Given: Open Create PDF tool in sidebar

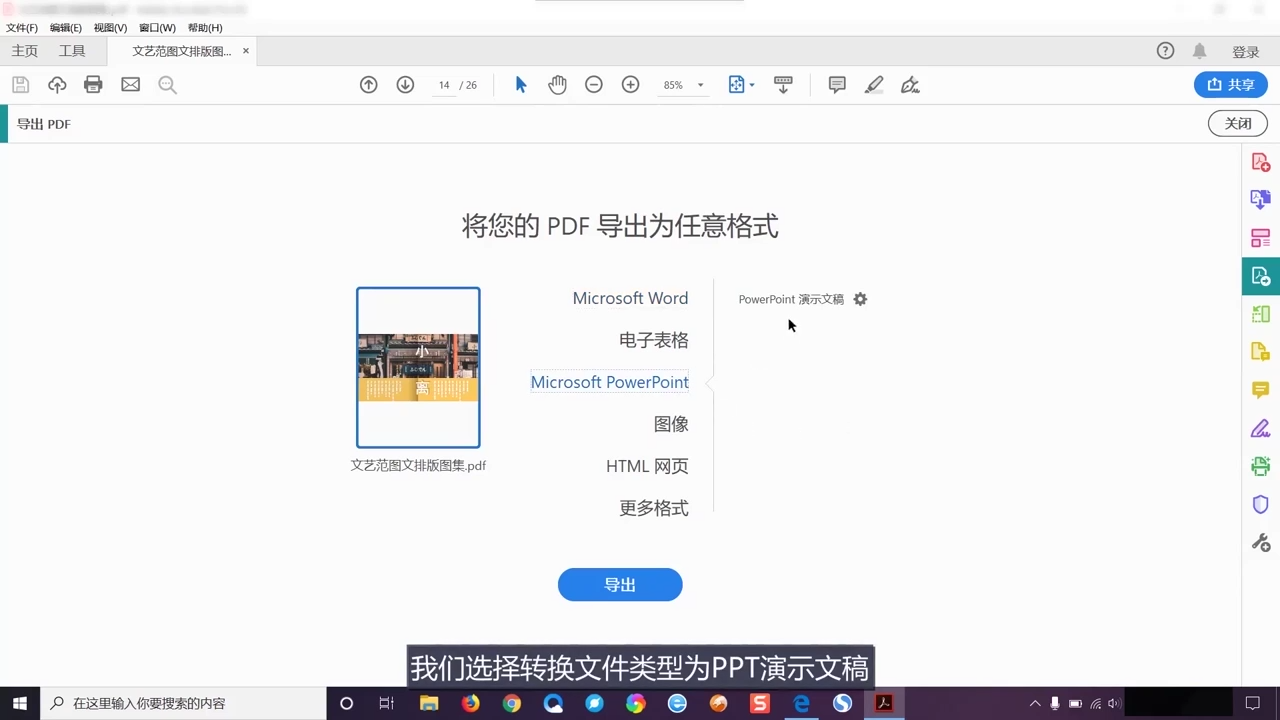Looking at the screenshot, I should point(1261,162).
